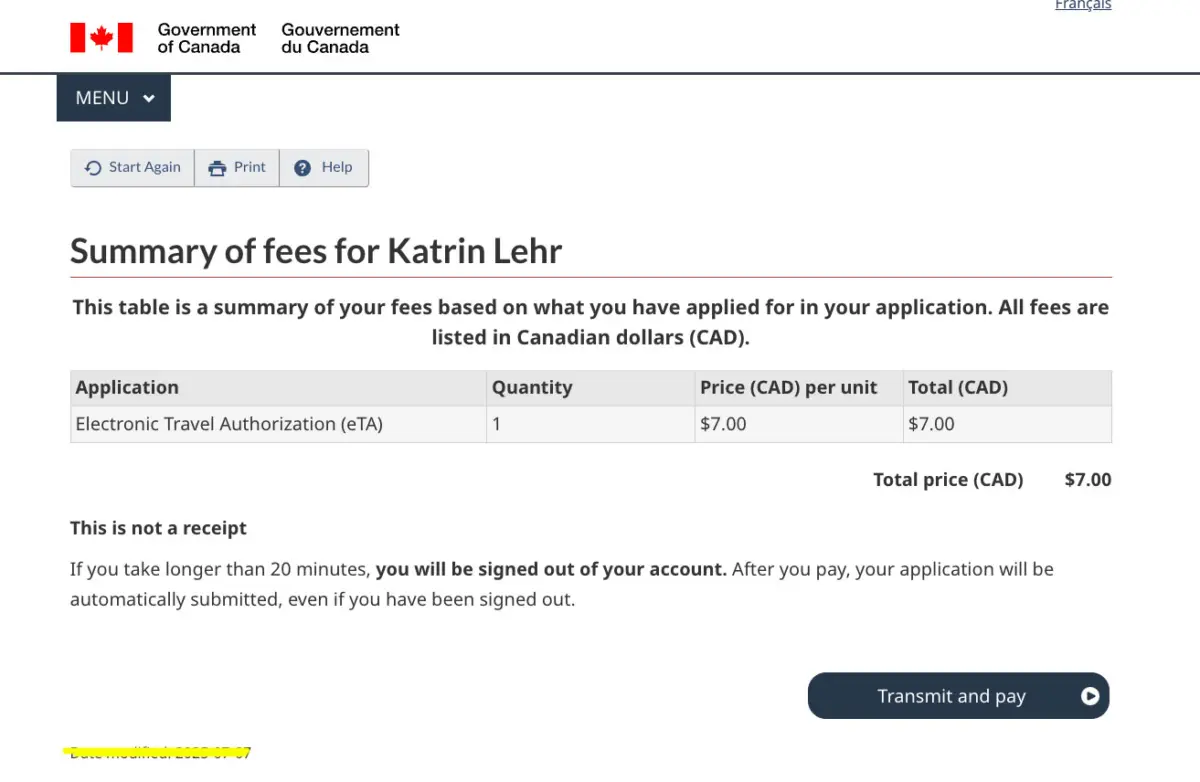Click the Canadian flag logo
Viewport: 1200px width, 782px height.
coord(101,38)
